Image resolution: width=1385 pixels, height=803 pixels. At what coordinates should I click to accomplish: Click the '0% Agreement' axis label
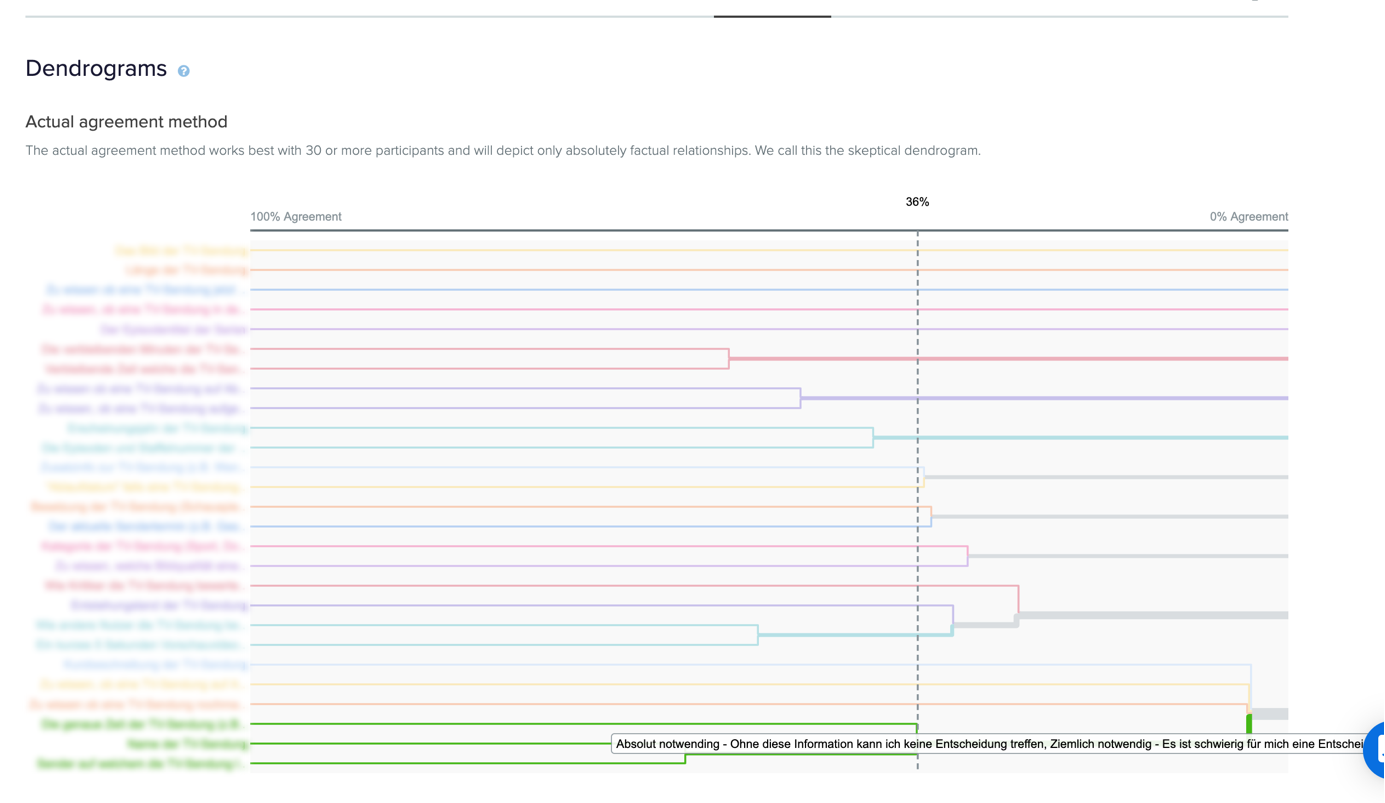1248,217
